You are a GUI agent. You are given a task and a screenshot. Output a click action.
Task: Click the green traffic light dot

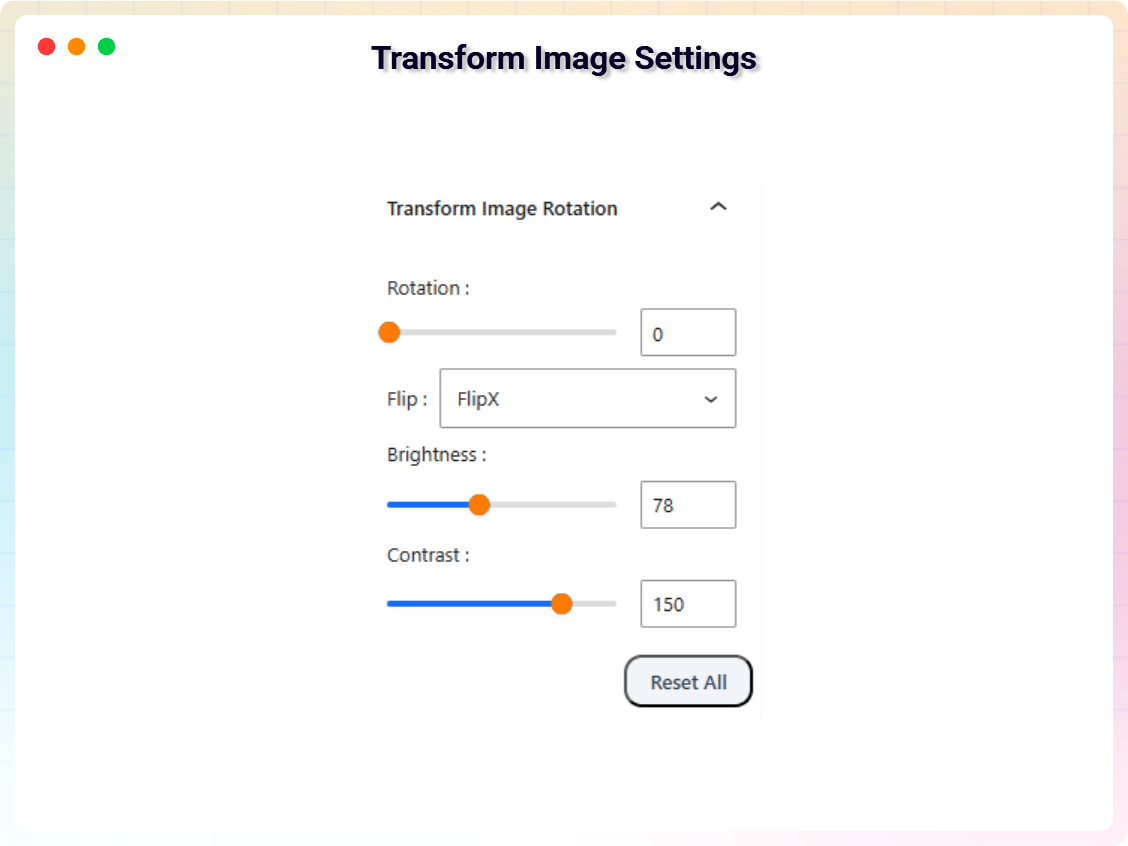click(x=106, y=46)
